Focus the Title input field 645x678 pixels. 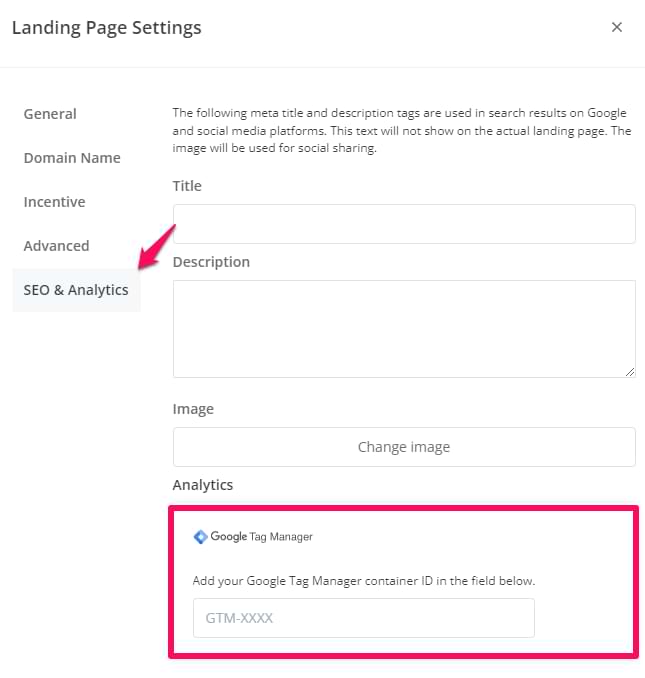[x=404, y=224]
